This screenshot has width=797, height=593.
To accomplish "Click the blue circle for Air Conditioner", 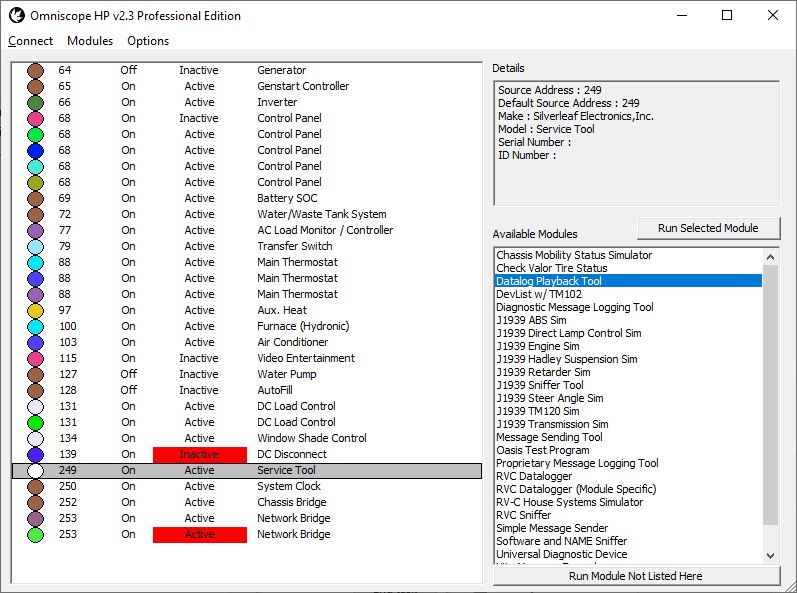I will 36,342.
